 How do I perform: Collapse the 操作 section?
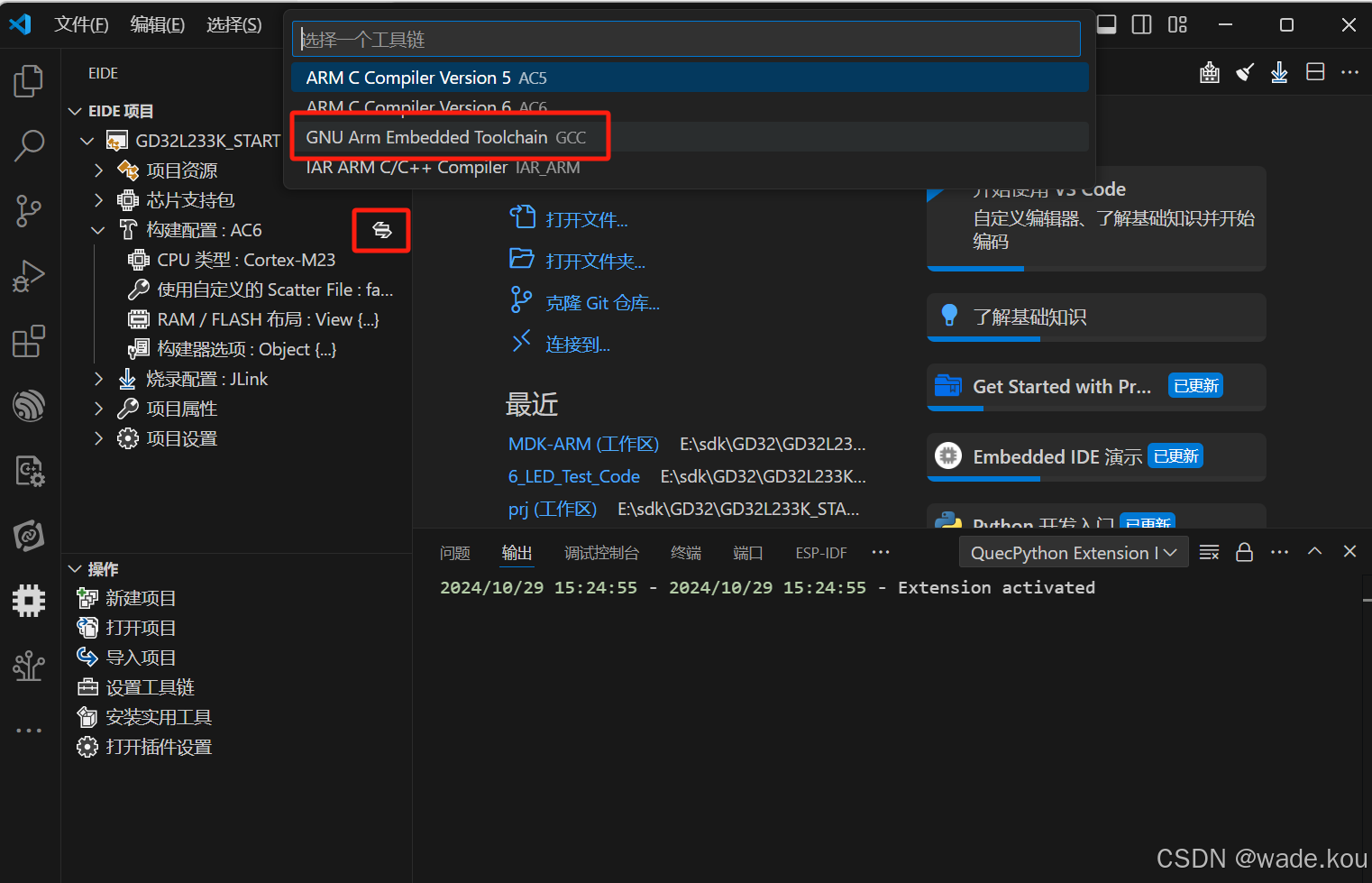(76, 569)
